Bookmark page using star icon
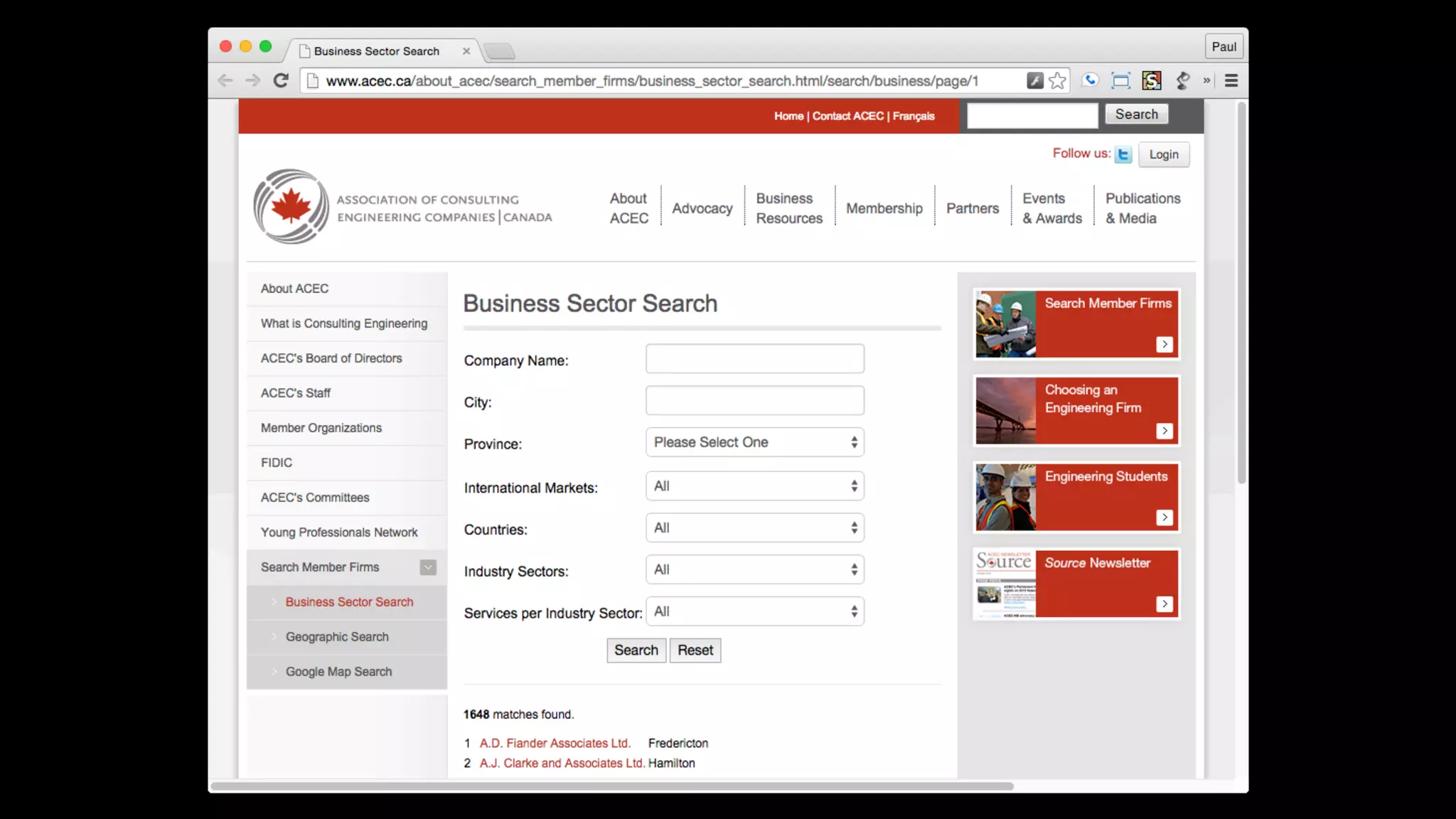The height and width of the screenshot is (819, 1456). pos(1057,80)
